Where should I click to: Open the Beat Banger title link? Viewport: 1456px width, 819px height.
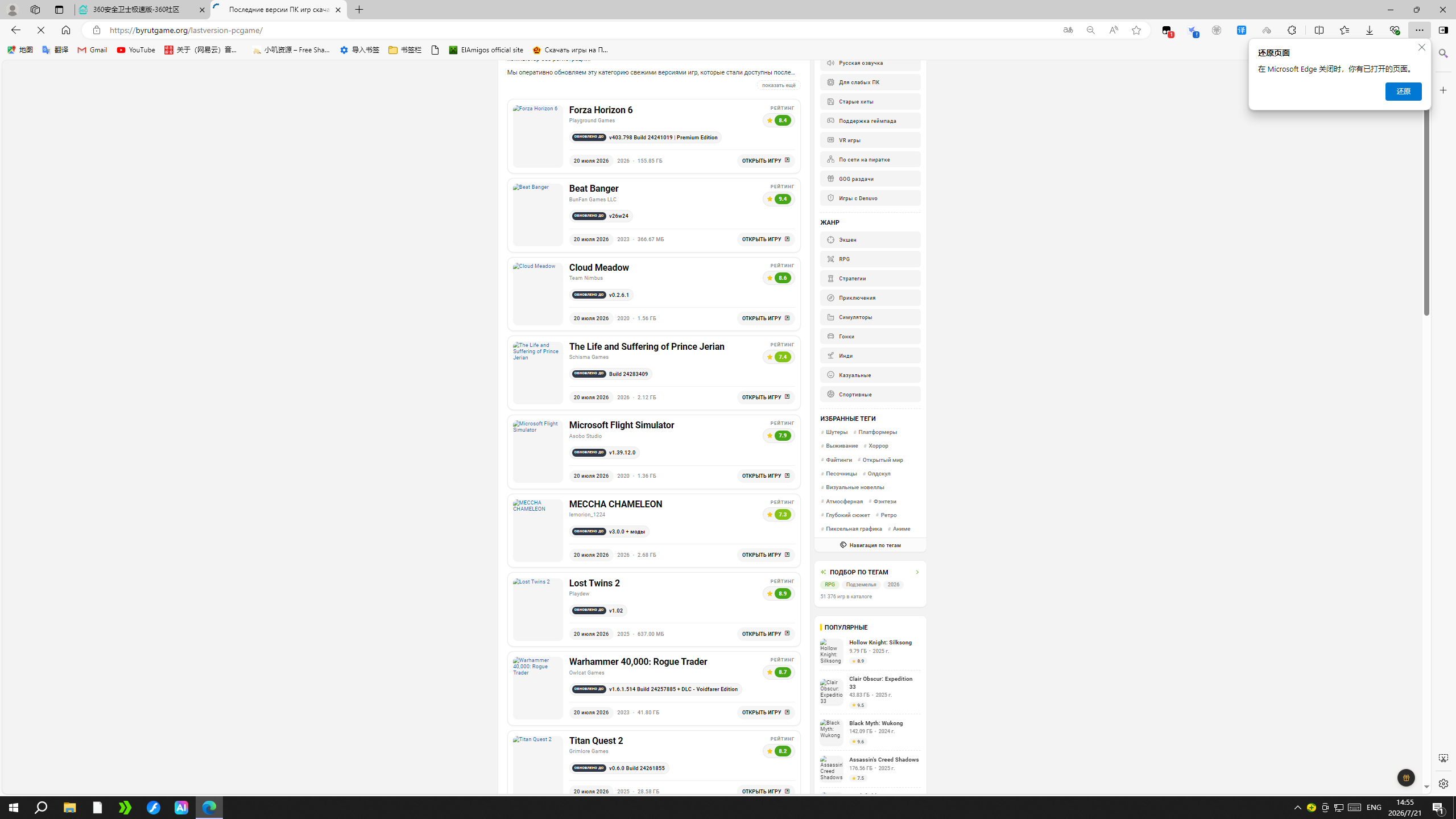[594, 189]
